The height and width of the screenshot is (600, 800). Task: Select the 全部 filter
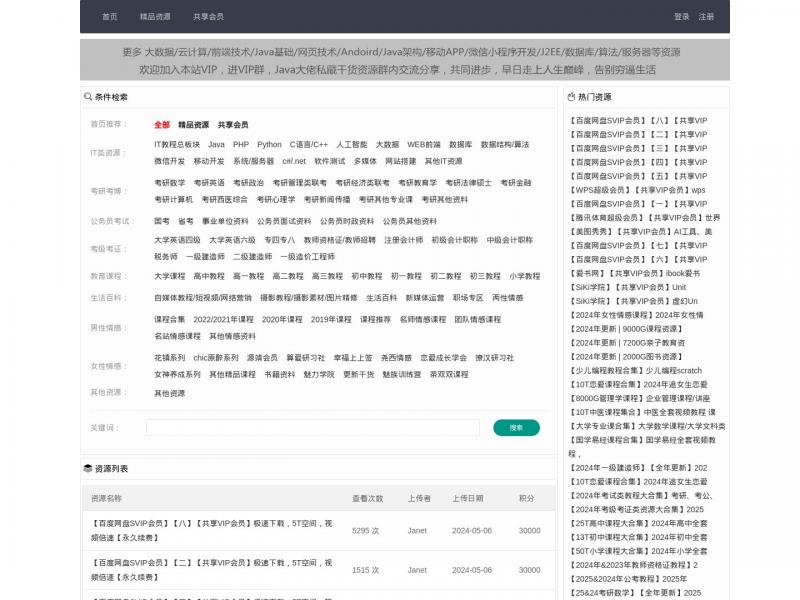pyautogui.click(x=162, y=124)
